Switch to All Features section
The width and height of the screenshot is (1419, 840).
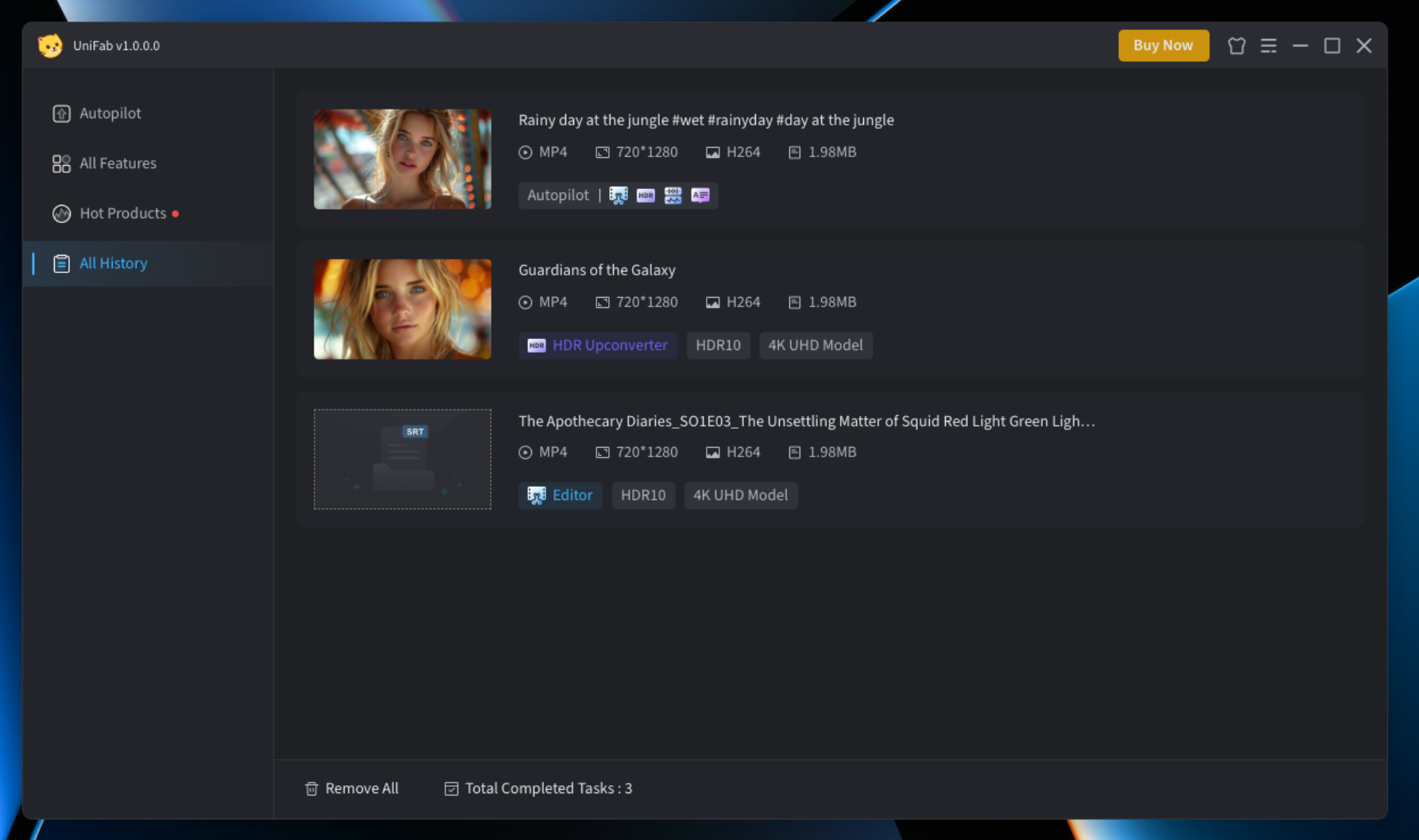[148, 163]
